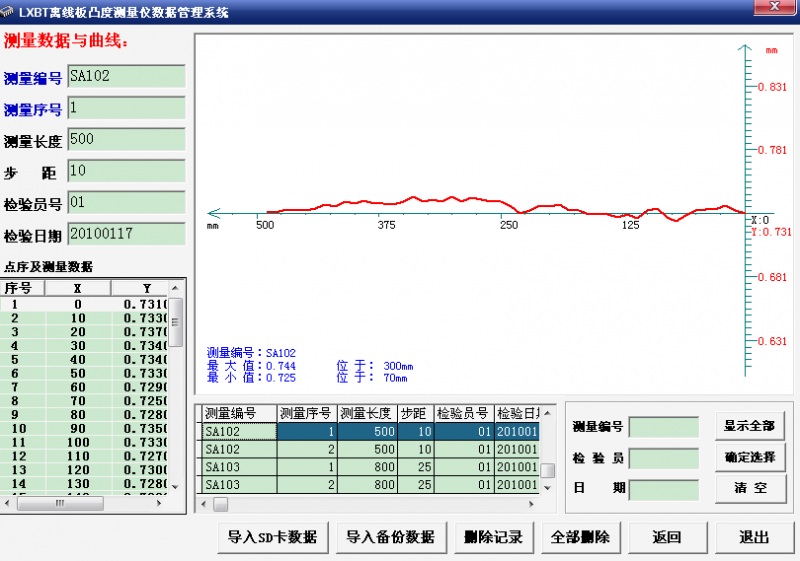Click the 序号 column header in point table
Image resolution: width=800 pixels, height=561 pixels.
click(x=22, y=288)
